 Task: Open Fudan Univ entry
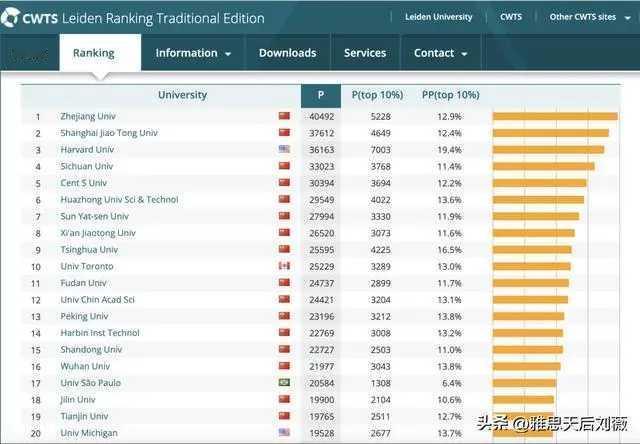(x=83, y=283)
